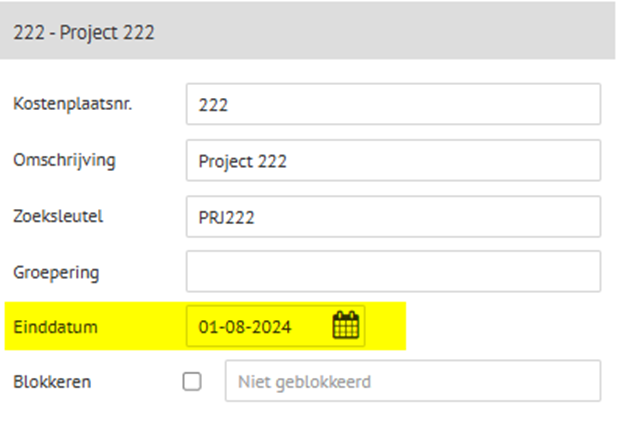Tick the Blokkeren checkbox
This screenshot has width=620, height=430.
[x=192, y=381]
